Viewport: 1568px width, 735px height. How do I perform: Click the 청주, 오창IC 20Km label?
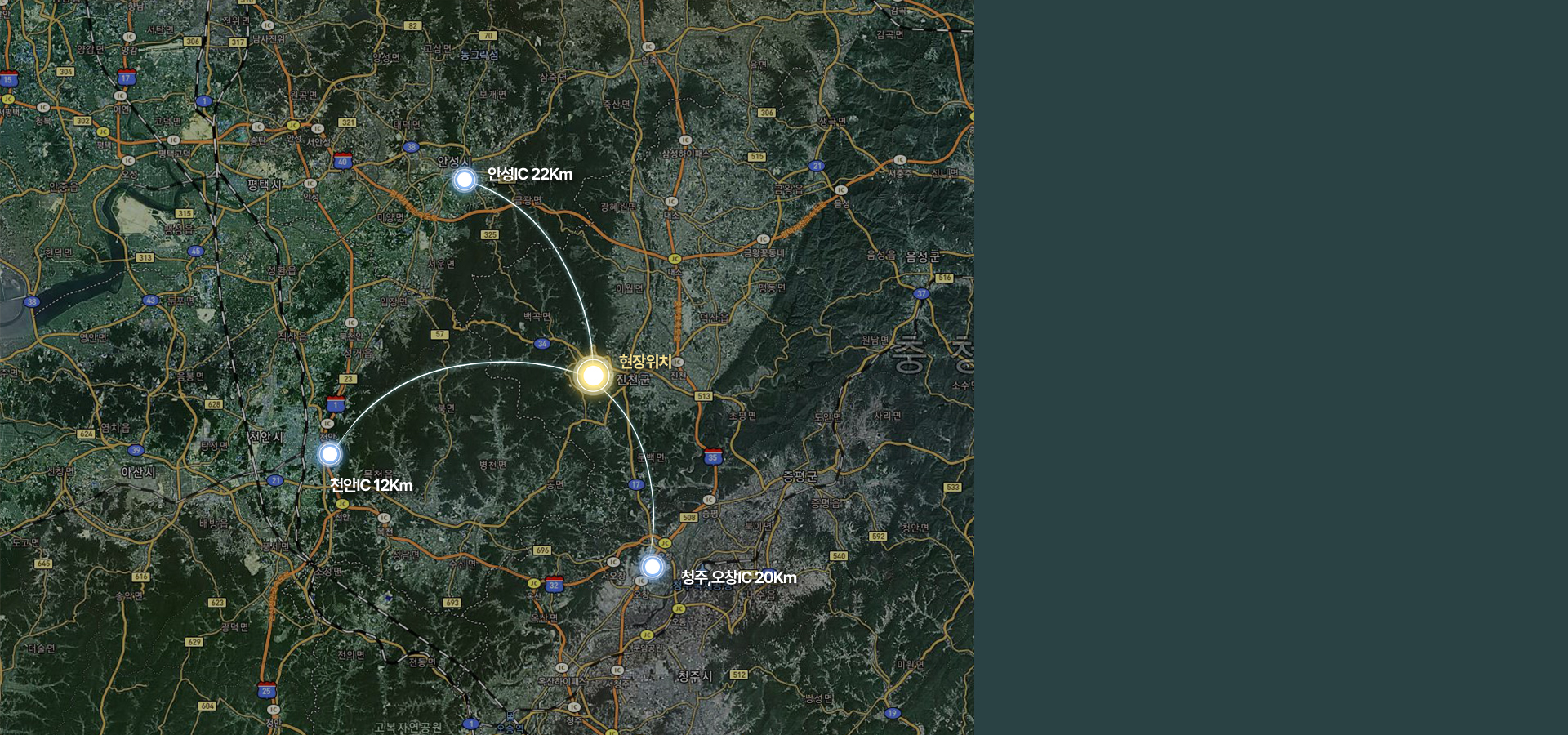tap(739, 577)
